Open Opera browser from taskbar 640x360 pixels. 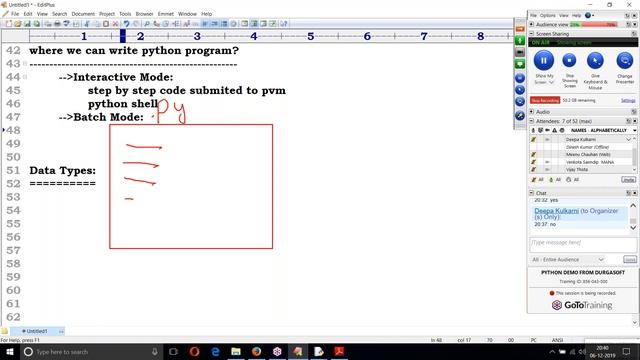(194, 351)
